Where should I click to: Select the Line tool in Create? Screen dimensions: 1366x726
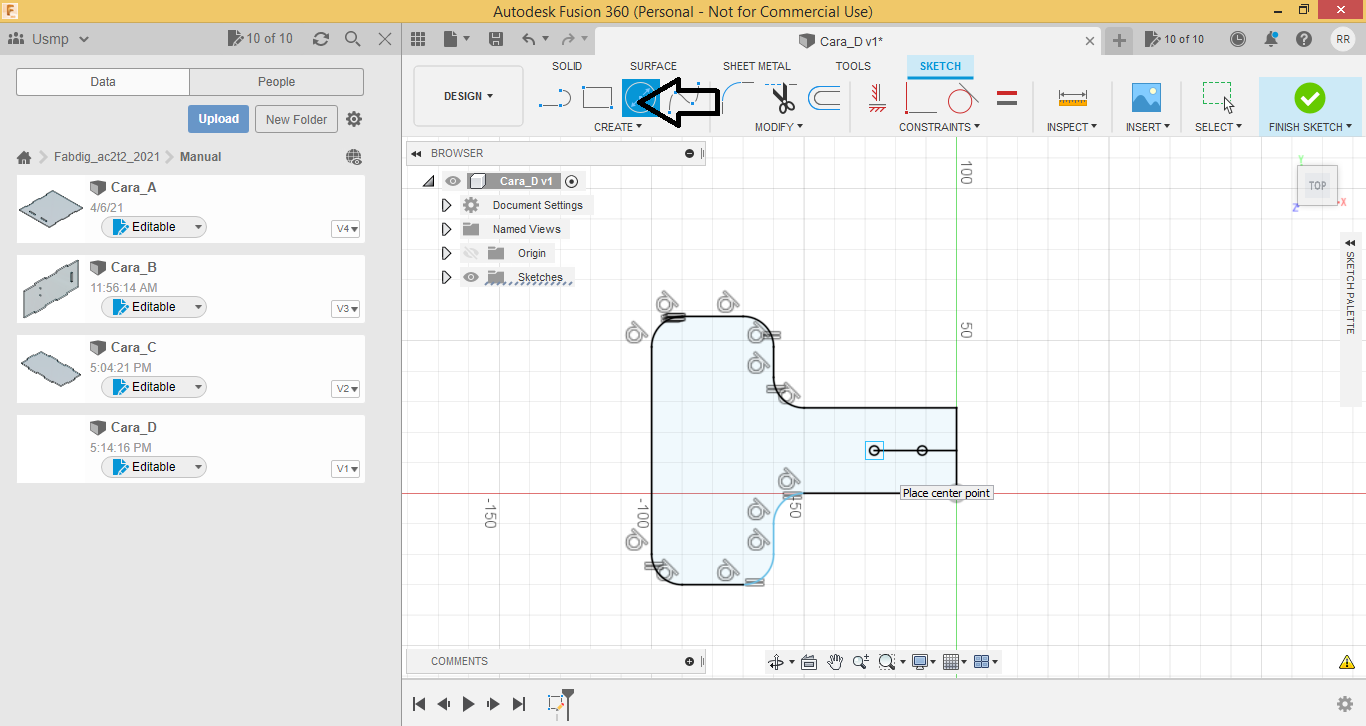tap(555, 98)
